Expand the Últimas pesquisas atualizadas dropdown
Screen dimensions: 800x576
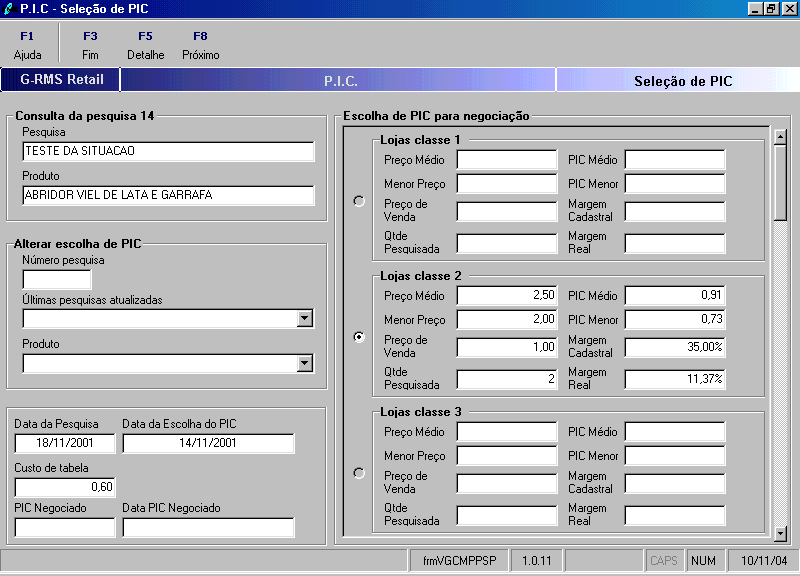(x=305, y=318)
